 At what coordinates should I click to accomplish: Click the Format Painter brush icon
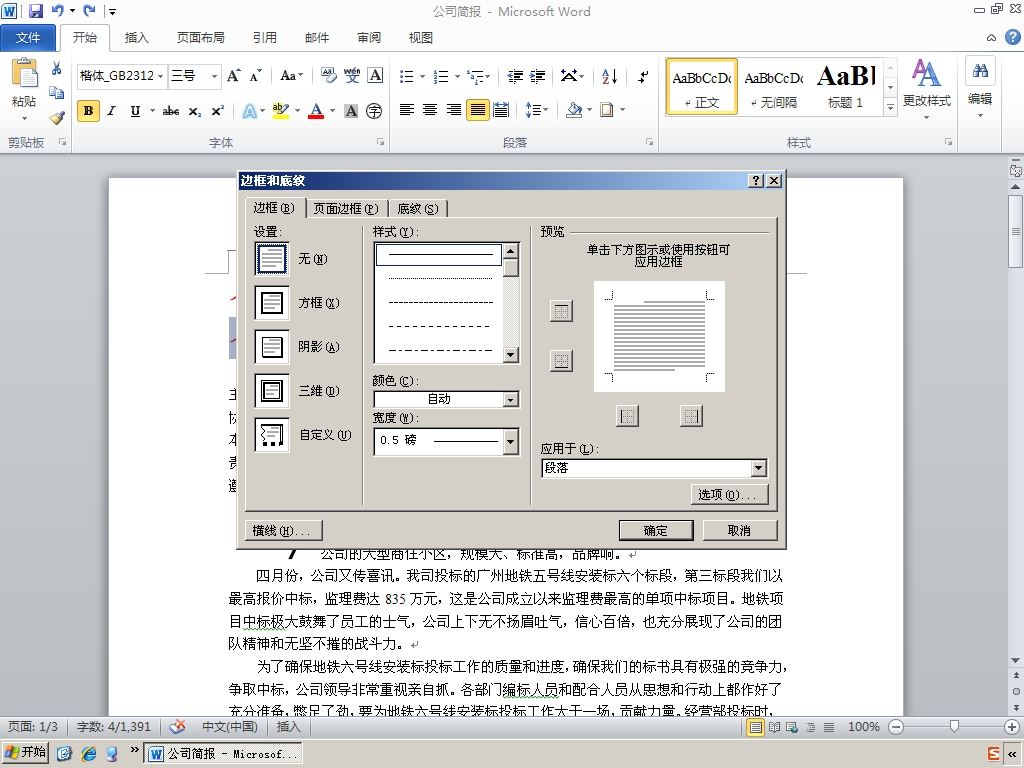[x=57, y=118]
